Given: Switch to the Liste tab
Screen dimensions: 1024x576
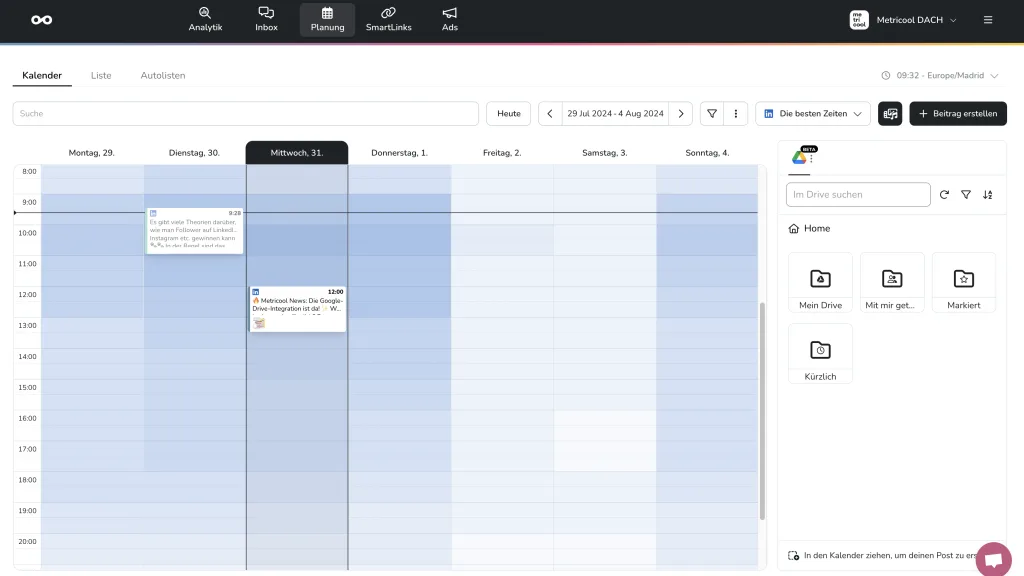Looking at the screenshot, I should [x=101, y=76].
